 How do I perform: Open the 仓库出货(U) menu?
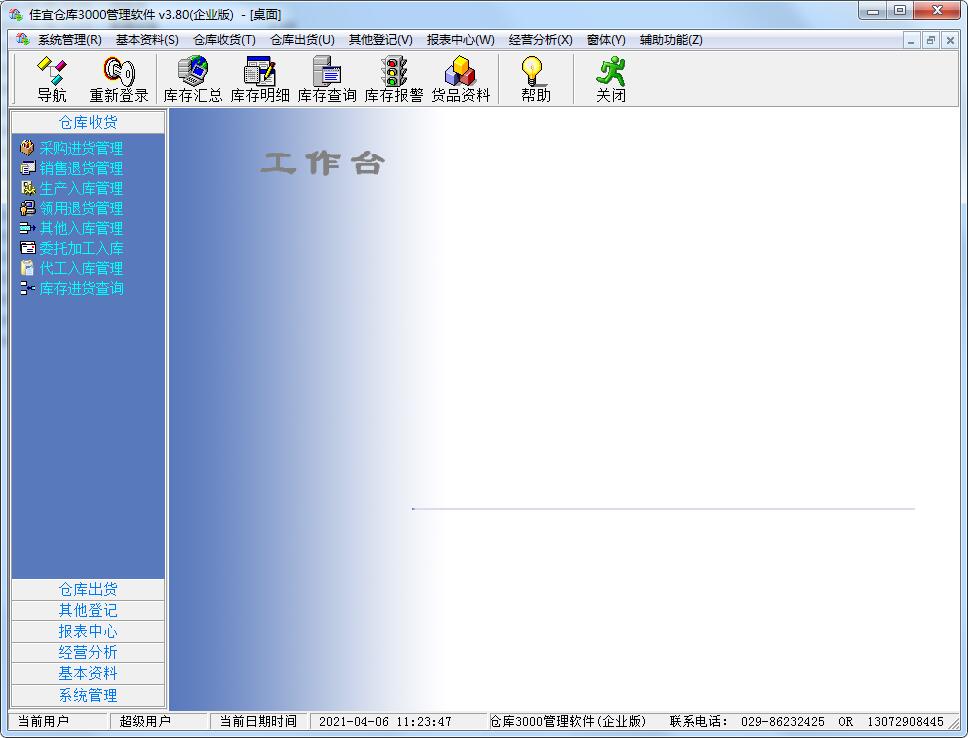pos(302,40)
